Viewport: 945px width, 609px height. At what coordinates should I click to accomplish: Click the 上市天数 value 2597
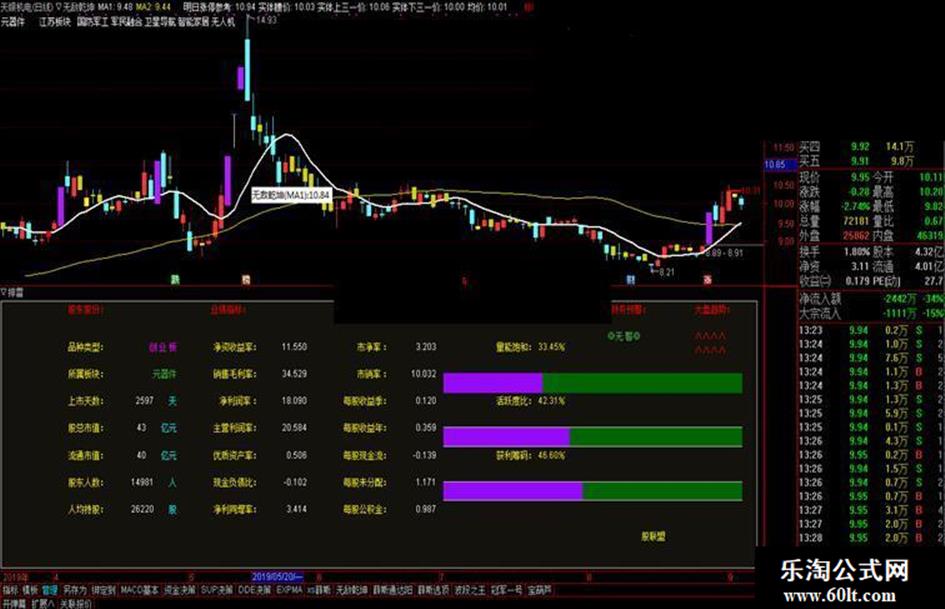click(x=145, y=400)
